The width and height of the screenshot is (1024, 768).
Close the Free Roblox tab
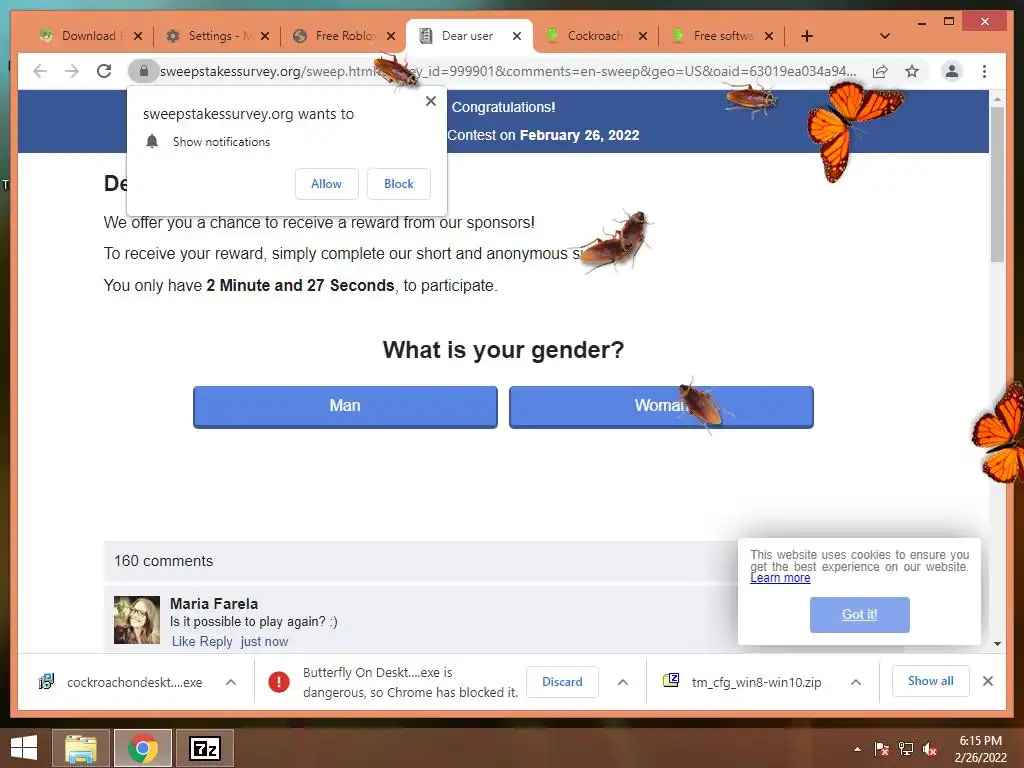(x=391, y=36)
